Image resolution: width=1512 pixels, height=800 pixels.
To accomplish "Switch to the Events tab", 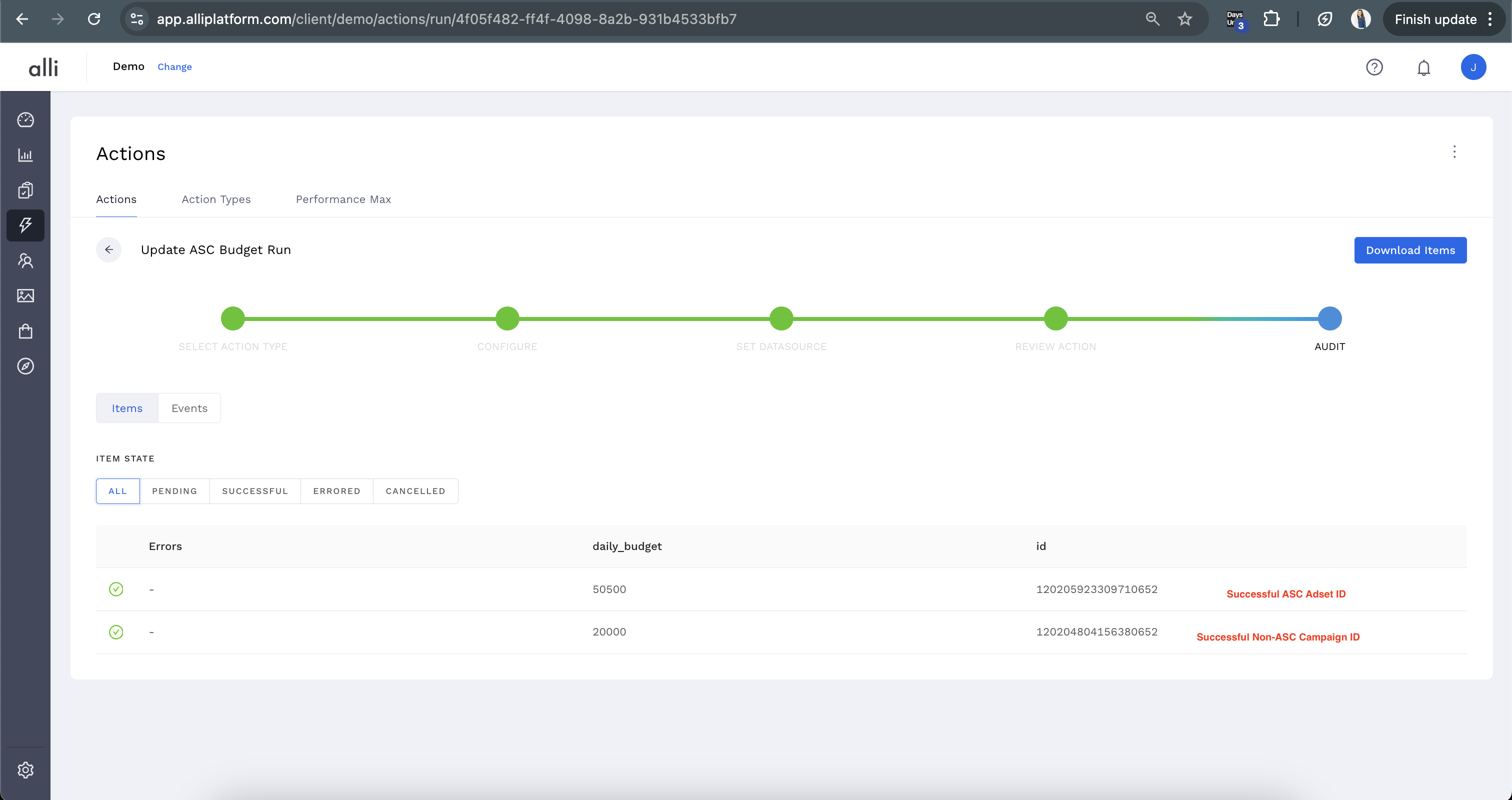I will pyautogui.click(x=189, y=408).
